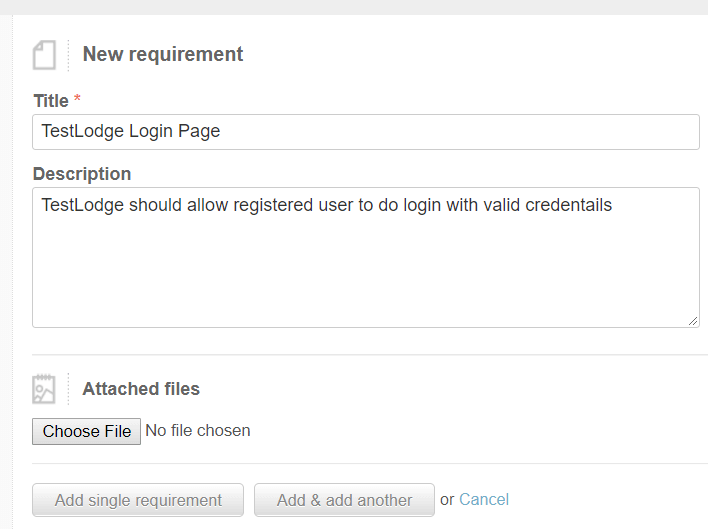The width and height of the screenshot is (708, 529).
Task: Click the textarea resize grip in Description
Action: click(x=693, y=321)
